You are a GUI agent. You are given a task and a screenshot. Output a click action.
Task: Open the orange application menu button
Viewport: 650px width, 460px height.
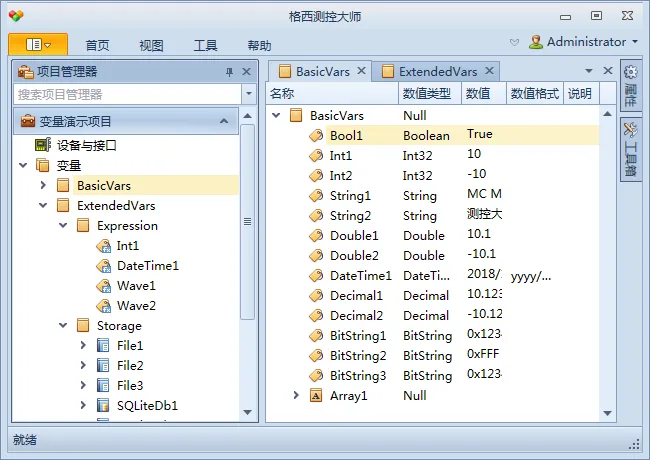point(38,44)
